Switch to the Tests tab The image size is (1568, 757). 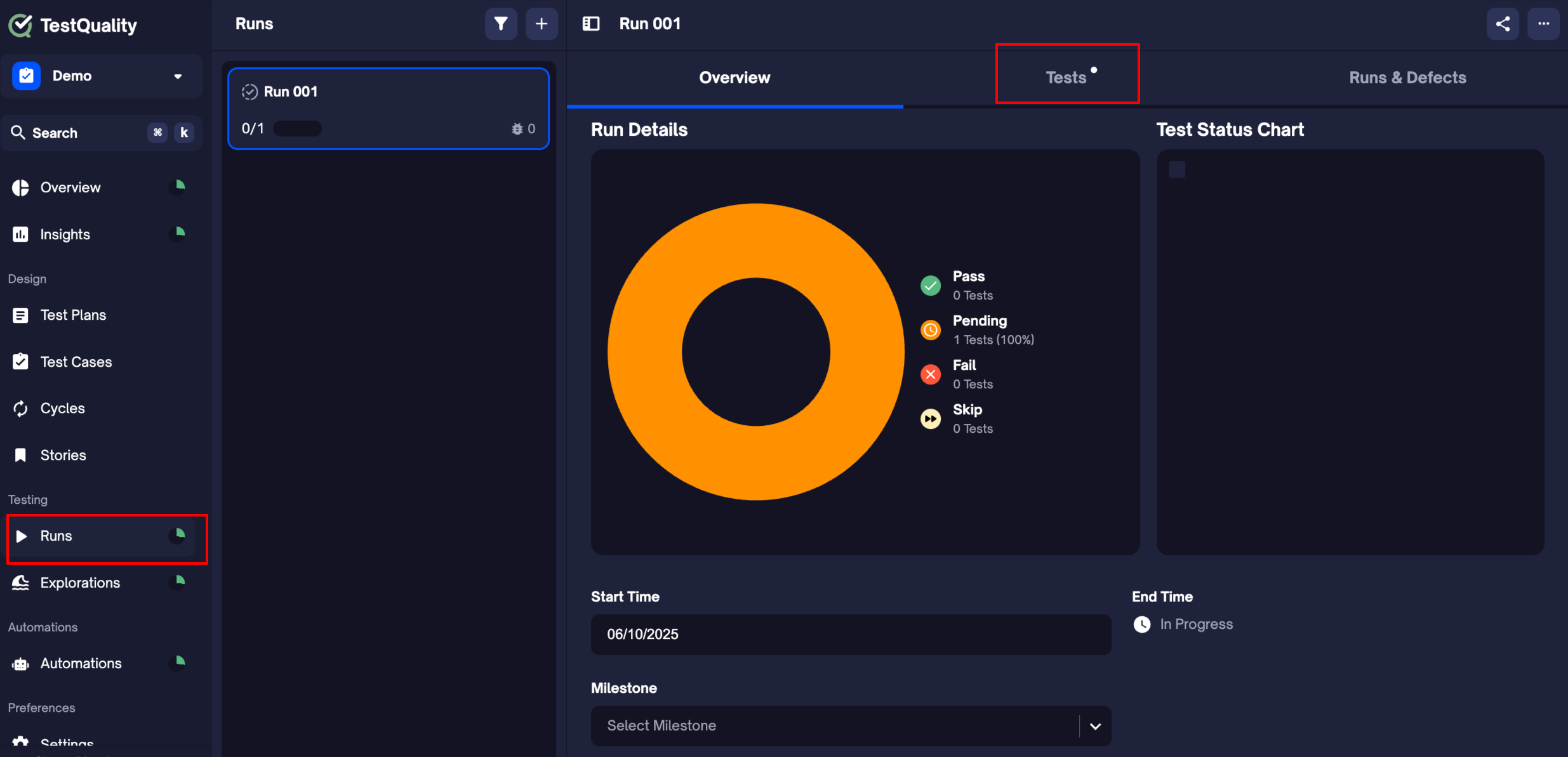click(1068, 78)
